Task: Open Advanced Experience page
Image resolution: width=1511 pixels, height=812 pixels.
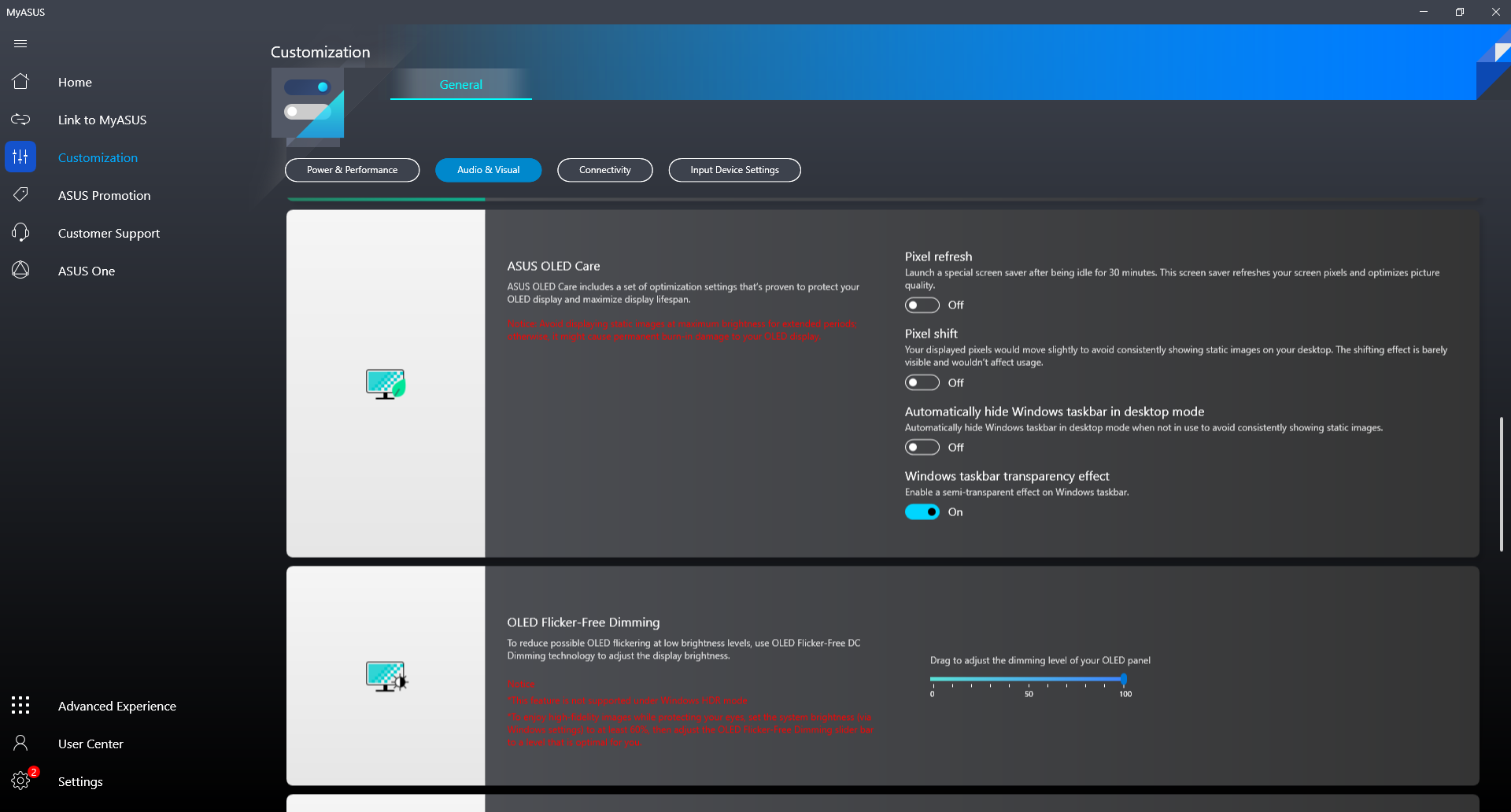Action: point(117,706)
